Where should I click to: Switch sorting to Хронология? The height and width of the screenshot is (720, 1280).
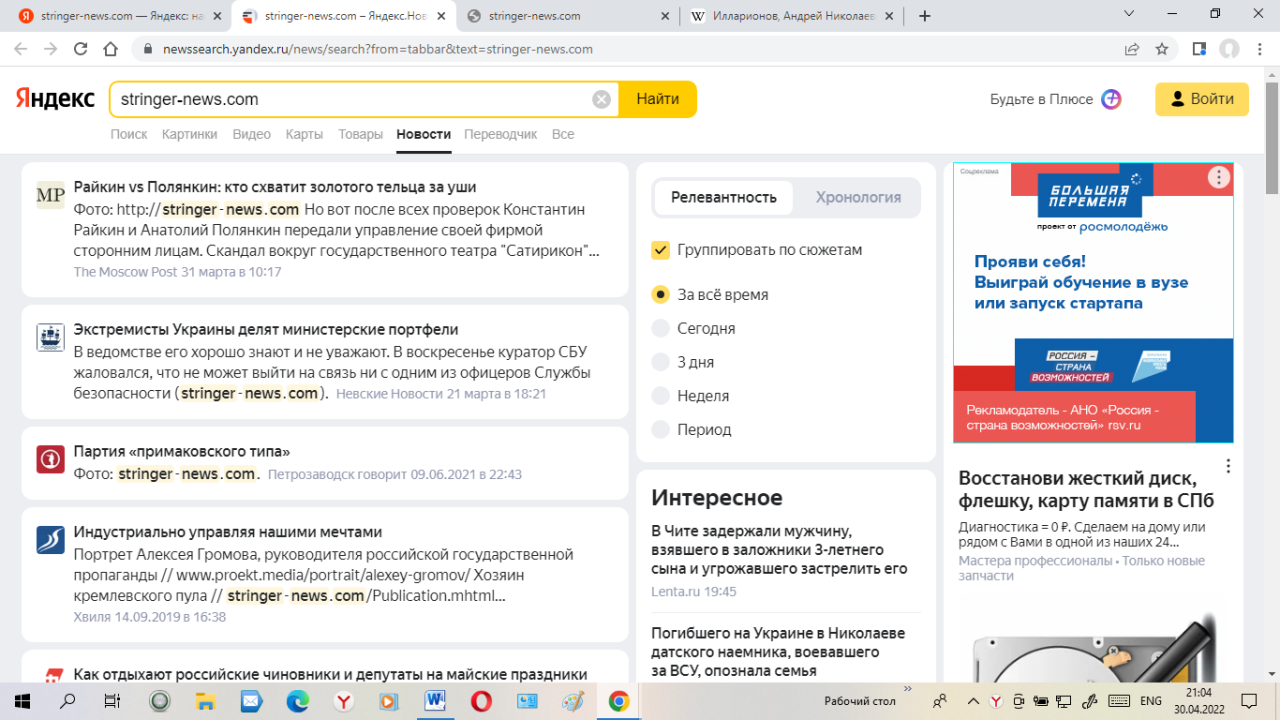(858, 197)
